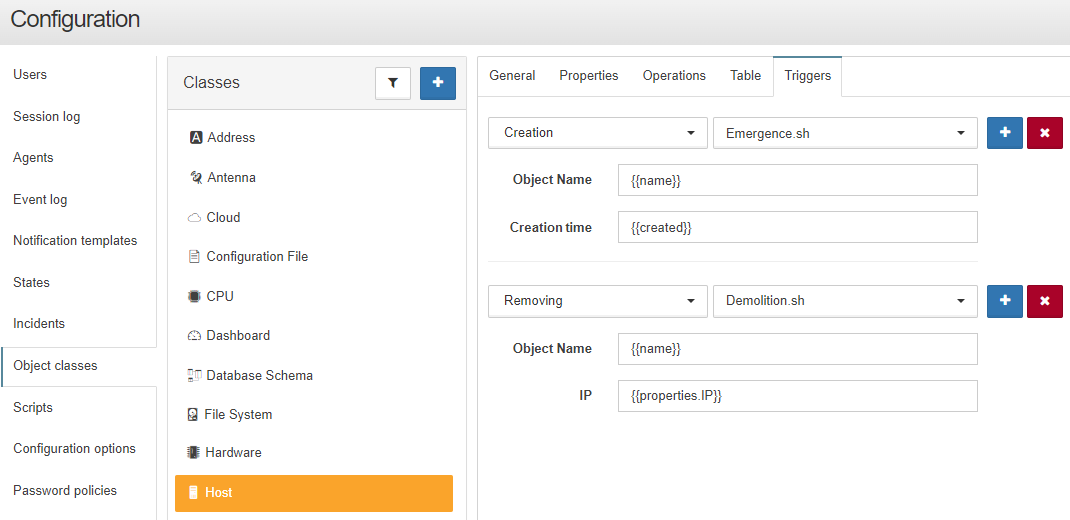The image size is (1070, 520).
Task: Open the Creation event dropdown
Action: click(x=598, y=133)
